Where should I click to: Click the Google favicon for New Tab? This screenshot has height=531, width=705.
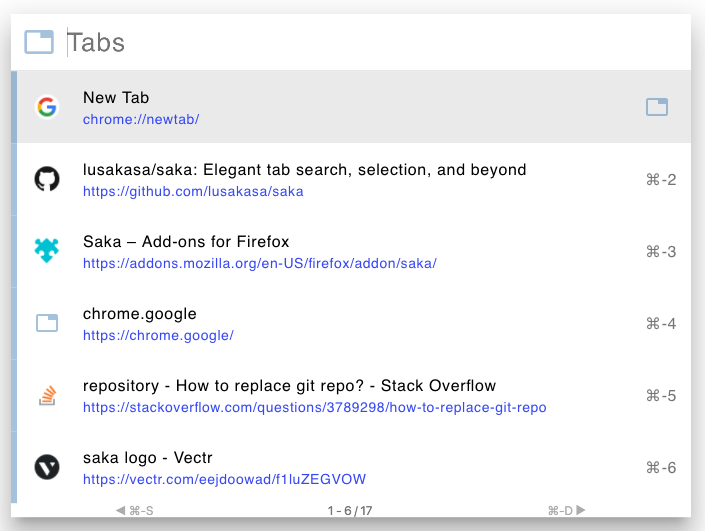pos(47,107)
